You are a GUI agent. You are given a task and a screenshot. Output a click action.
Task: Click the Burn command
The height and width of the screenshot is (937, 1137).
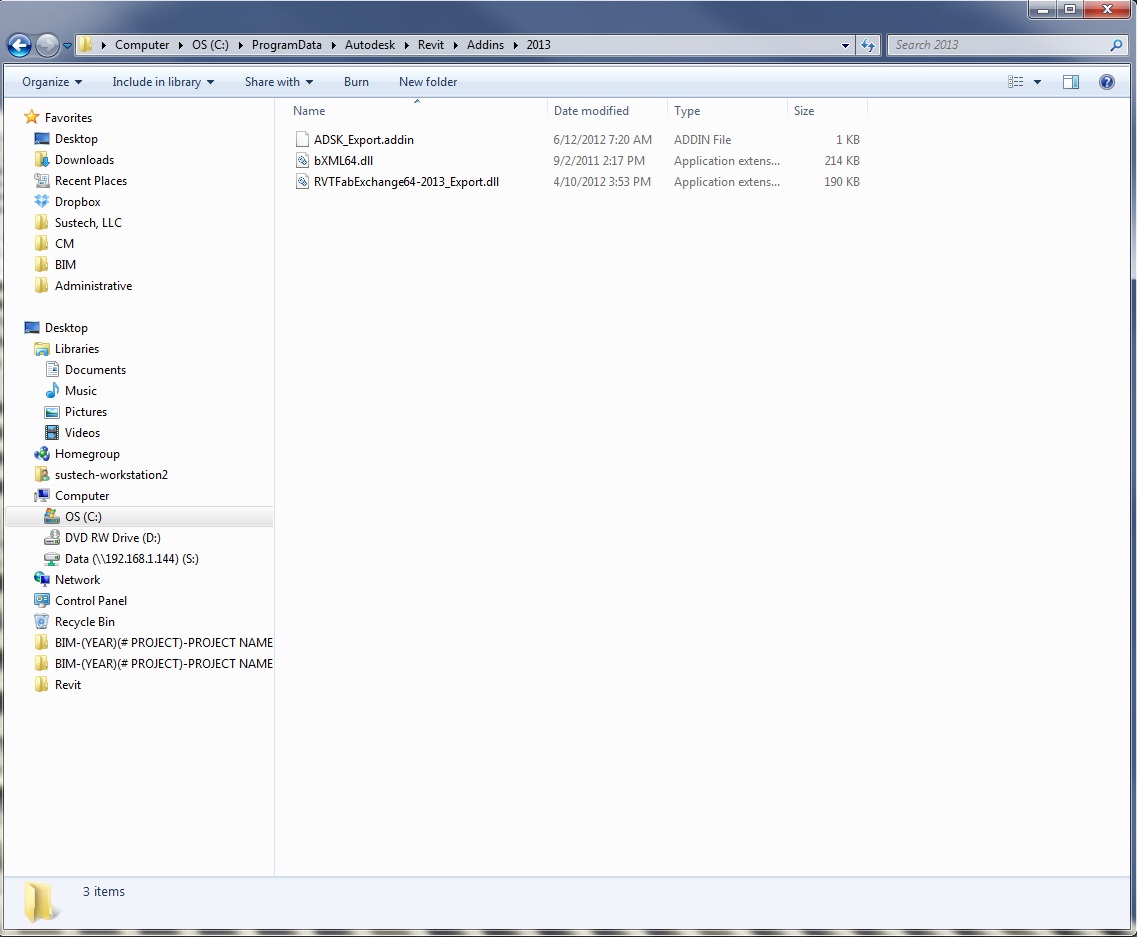click(356, 81)
